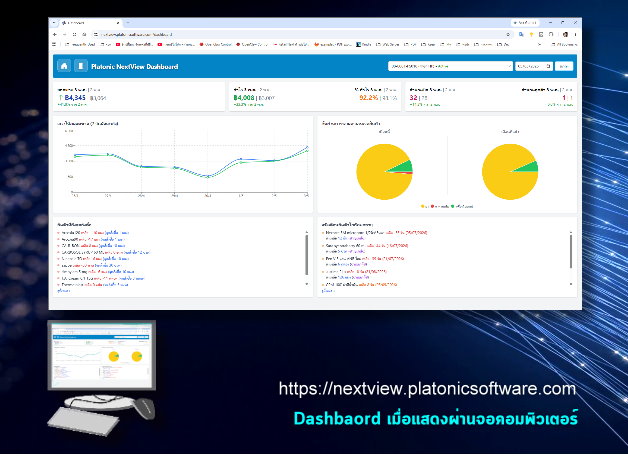Toggle the red legend item under pies

440,206
